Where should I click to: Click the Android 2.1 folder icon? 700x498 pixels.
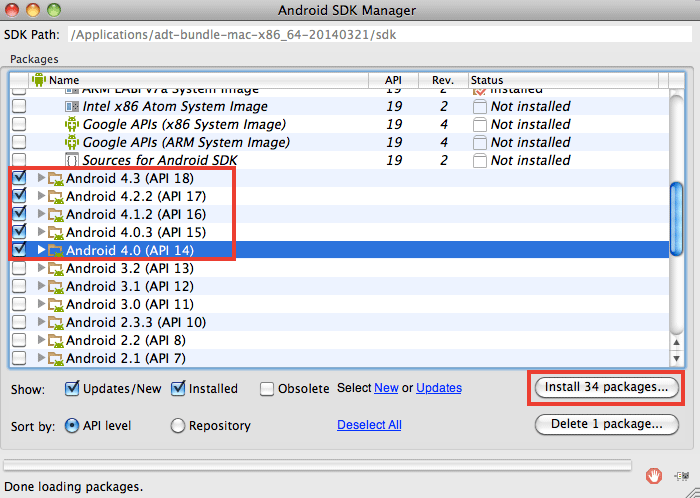(x=56, y=359)
